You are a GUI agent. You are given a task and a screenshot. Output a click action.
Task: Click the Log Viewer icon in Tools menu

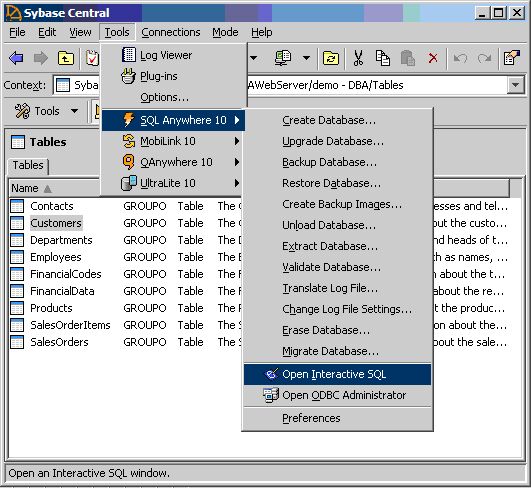click(x=129, y=55)
